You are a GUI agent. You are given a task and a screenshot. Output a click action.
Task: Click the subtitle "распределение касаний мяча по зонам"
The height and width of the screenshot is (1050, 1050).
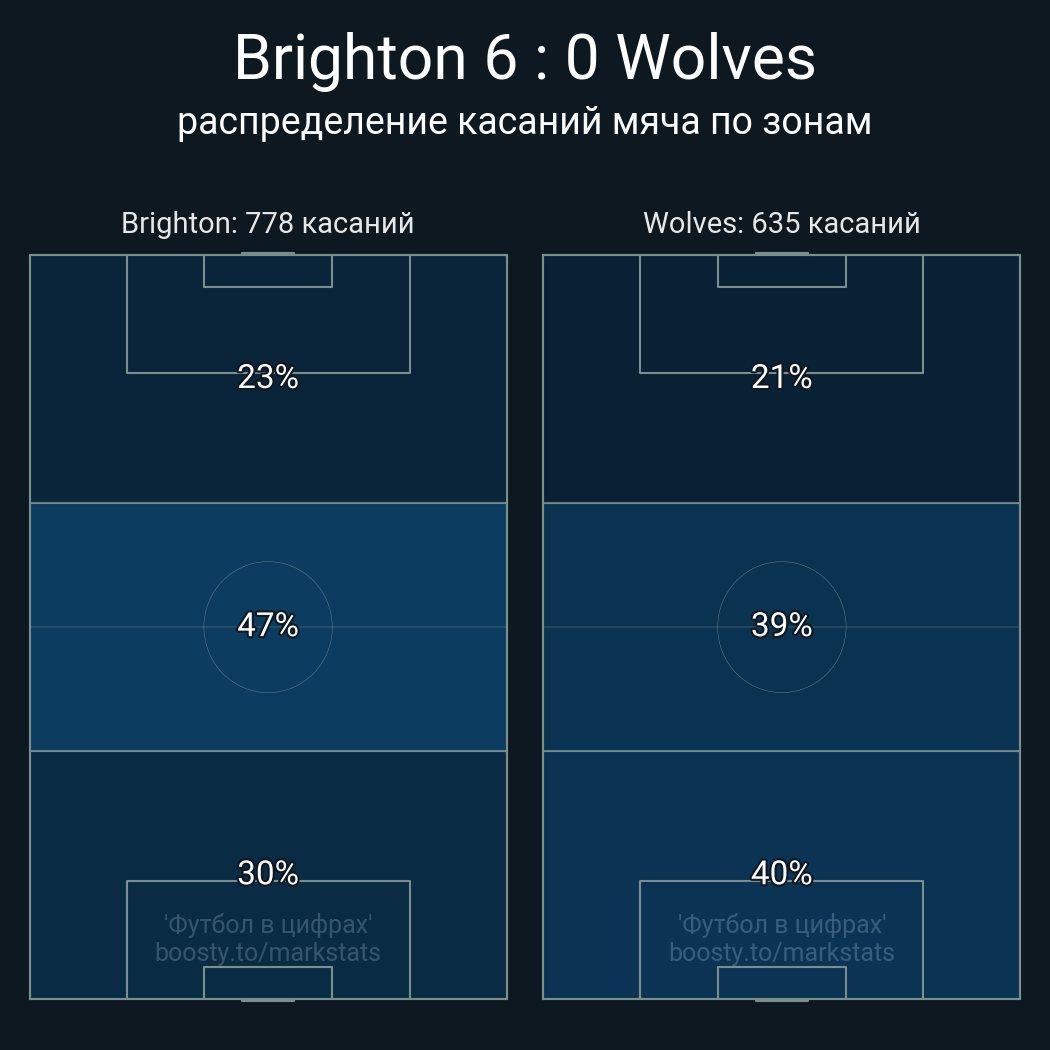tap(524, 121)
